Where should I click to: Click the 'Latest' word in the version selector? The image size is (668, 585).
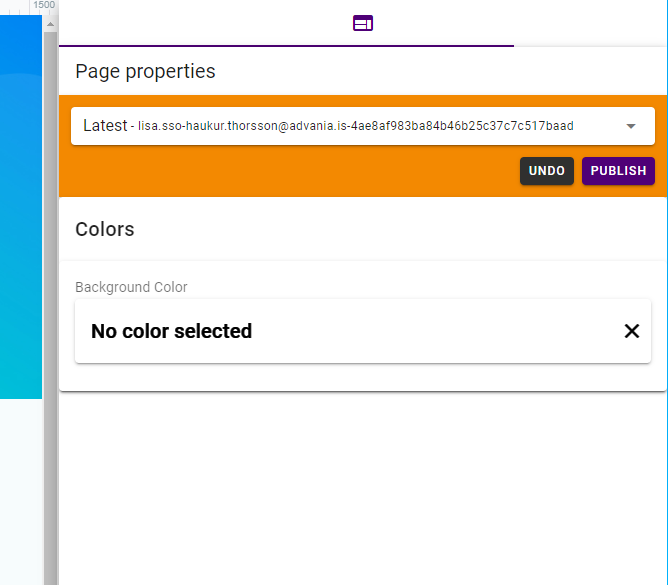pos(105,126)
